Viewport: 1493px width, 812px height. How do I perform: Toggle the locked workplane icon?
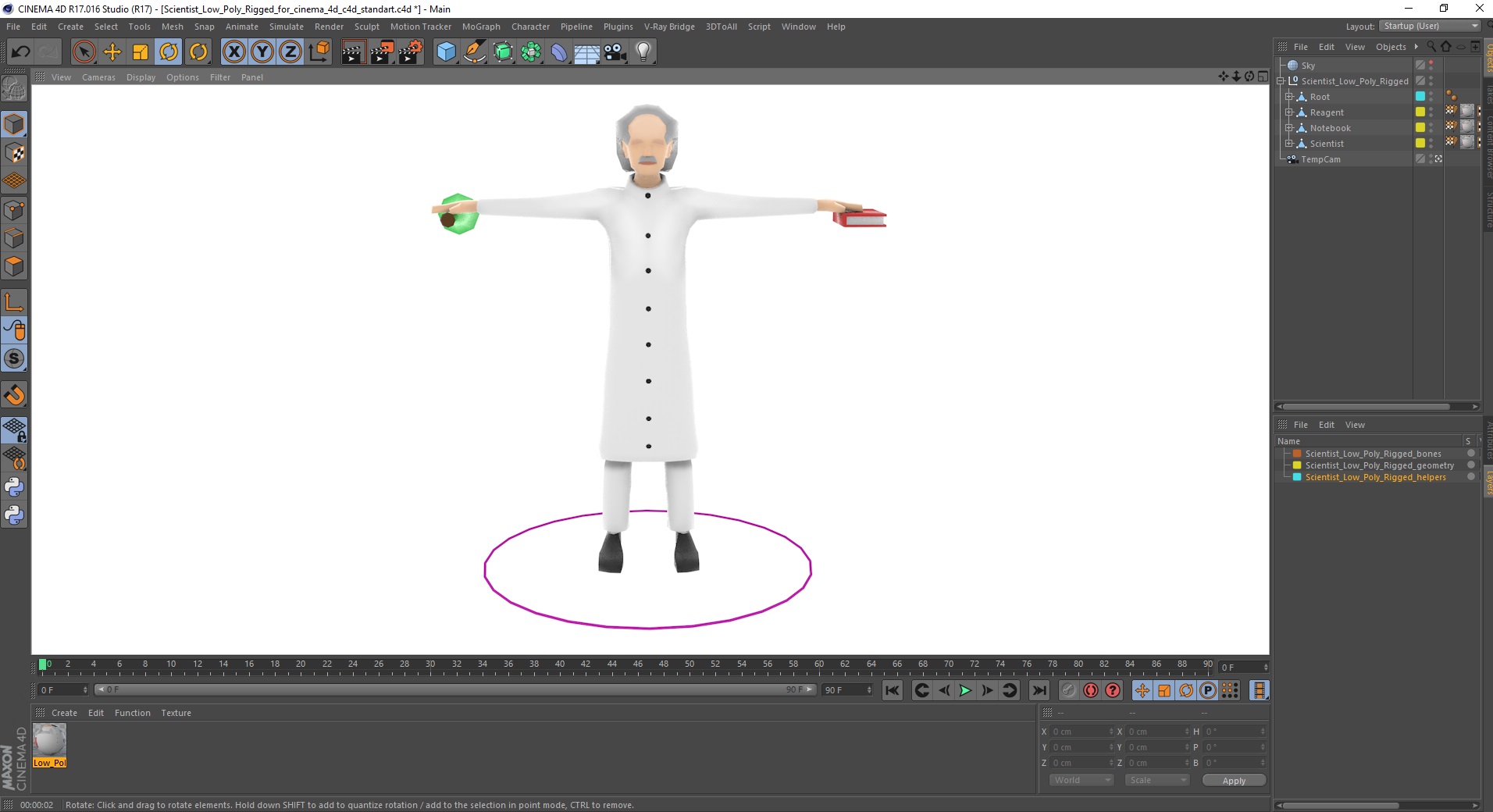[14, 429]
